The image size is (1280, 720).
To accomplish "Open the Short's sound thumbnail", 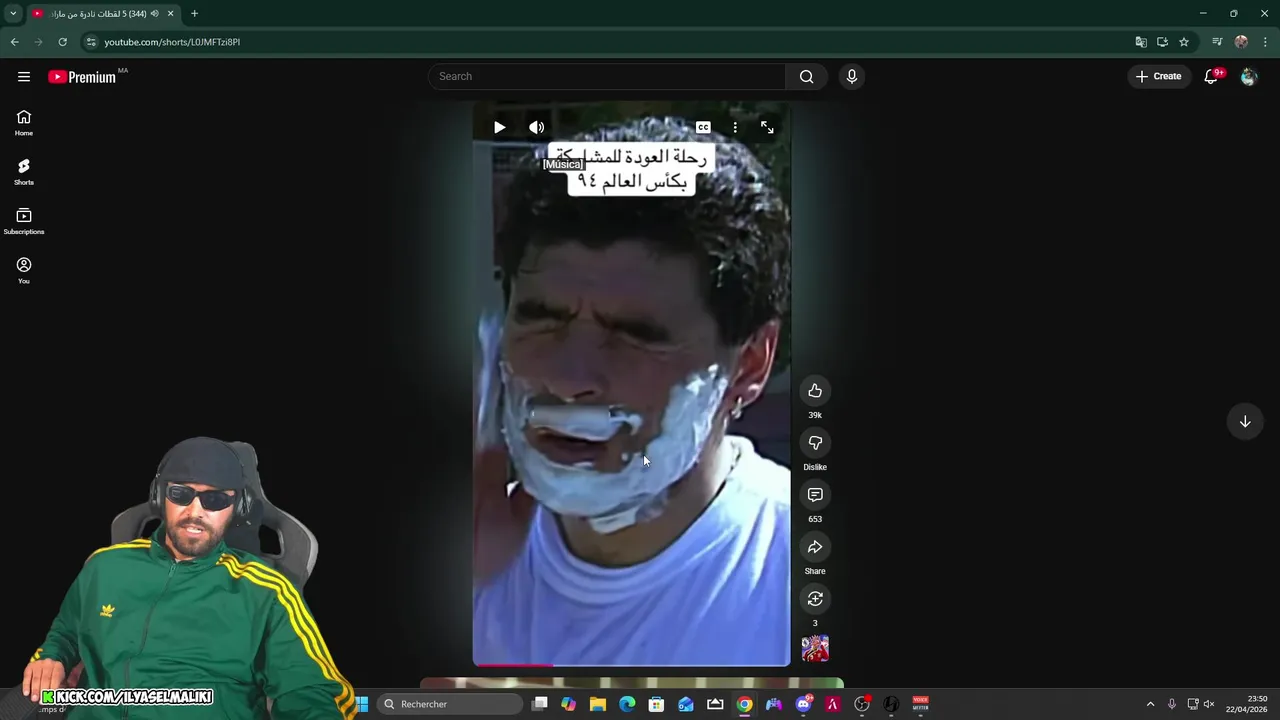I will tap(815, 649).
